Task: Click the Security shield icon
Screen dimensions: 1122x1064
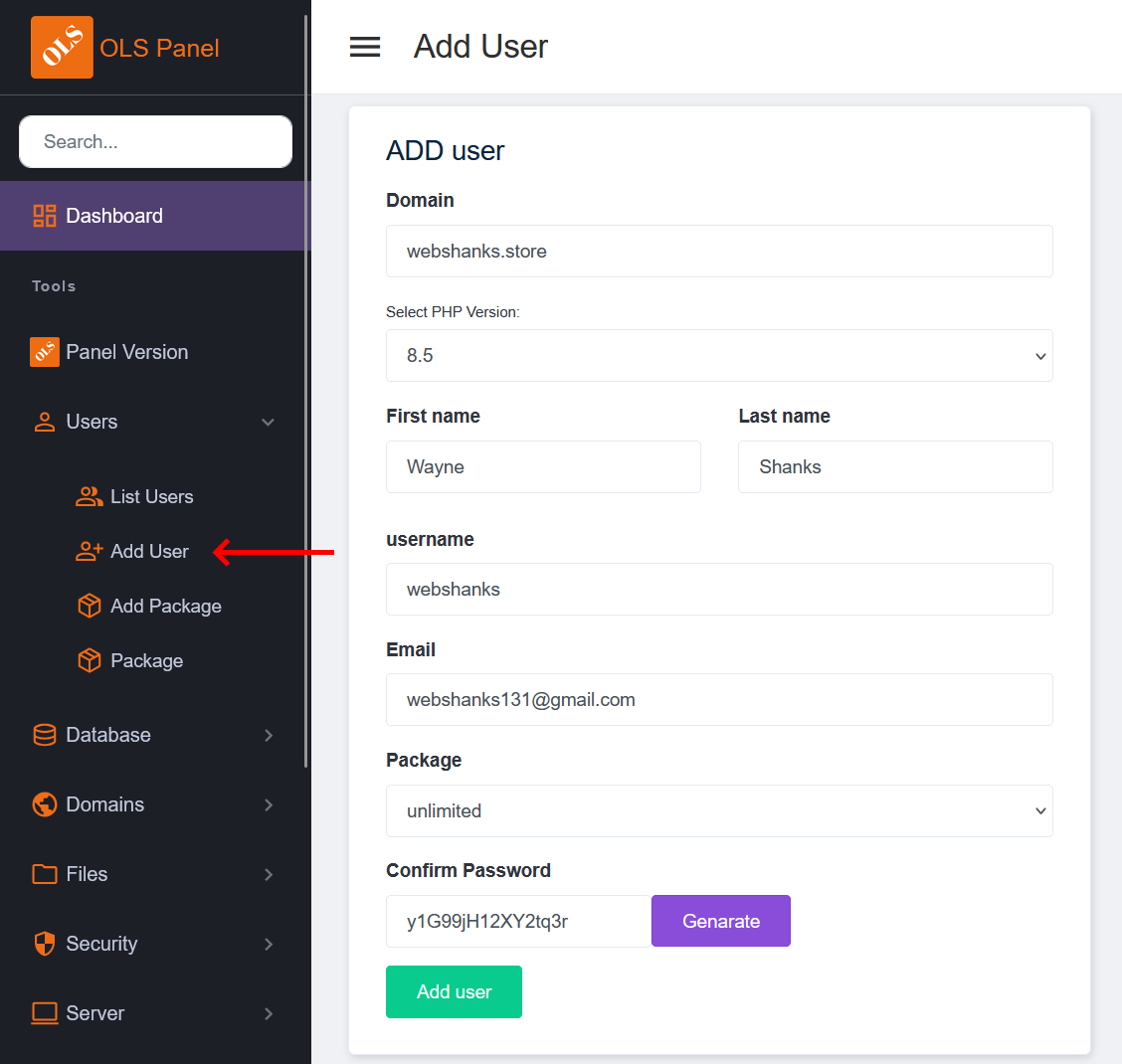Action: tap(45, 944)
